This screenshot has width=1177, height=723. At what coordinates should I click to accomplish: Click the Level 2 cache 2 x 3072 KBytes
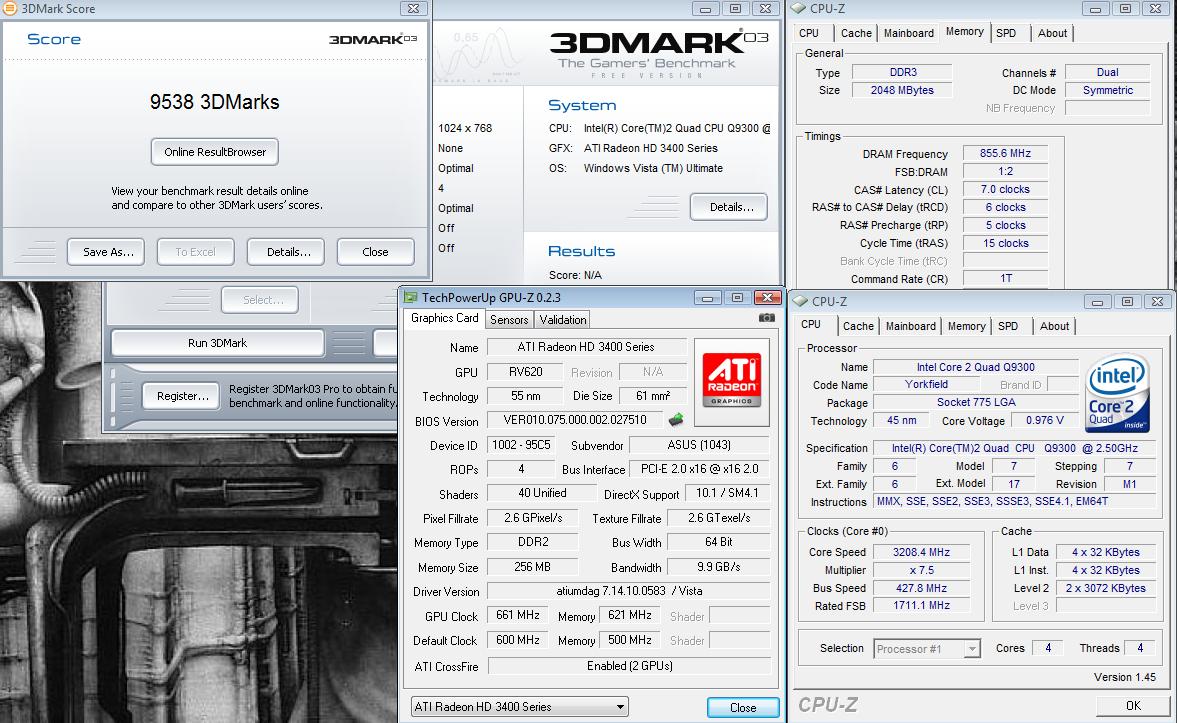[x=1106, y=588]
